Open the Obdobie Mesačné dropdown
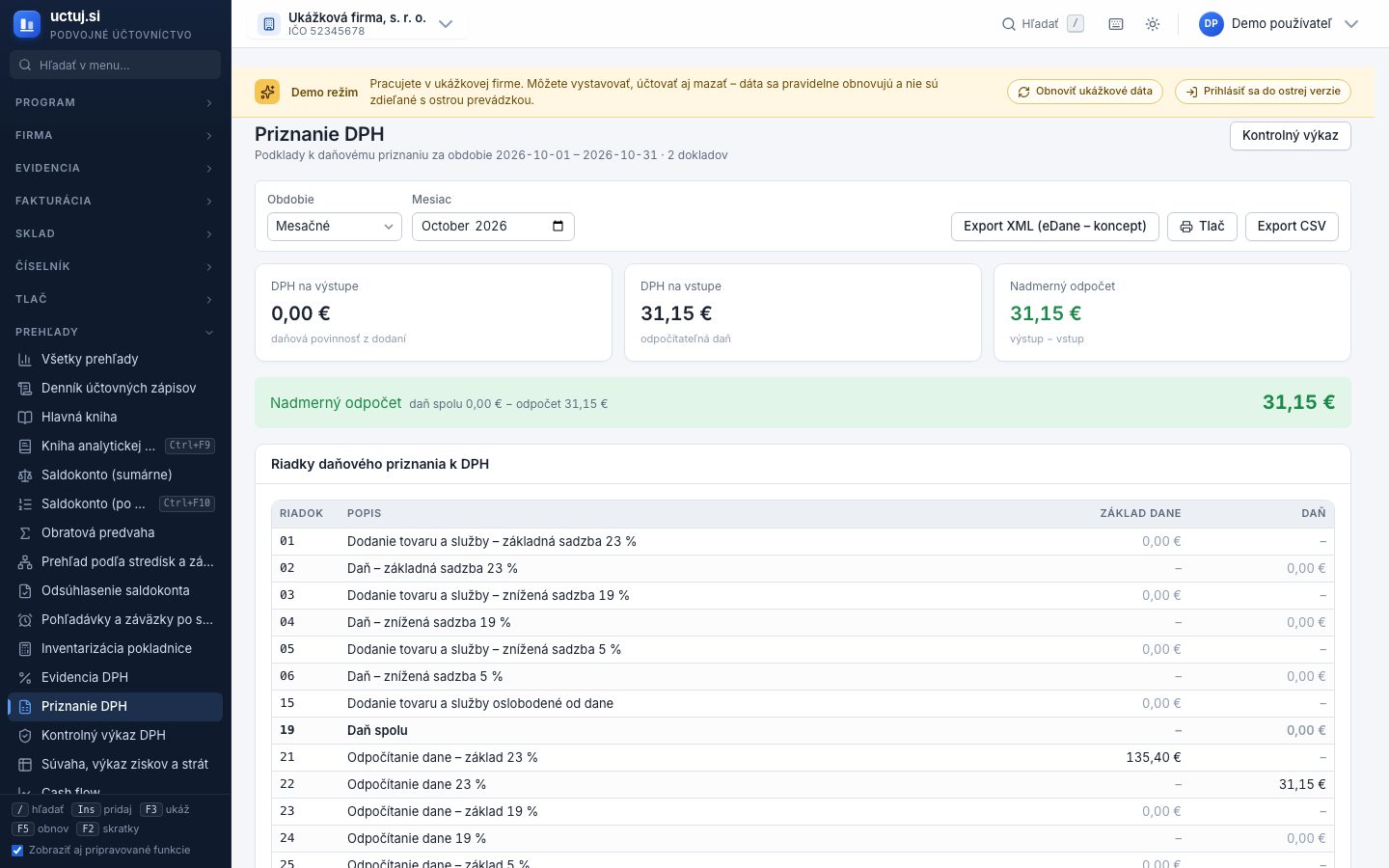 pos(334,226)
